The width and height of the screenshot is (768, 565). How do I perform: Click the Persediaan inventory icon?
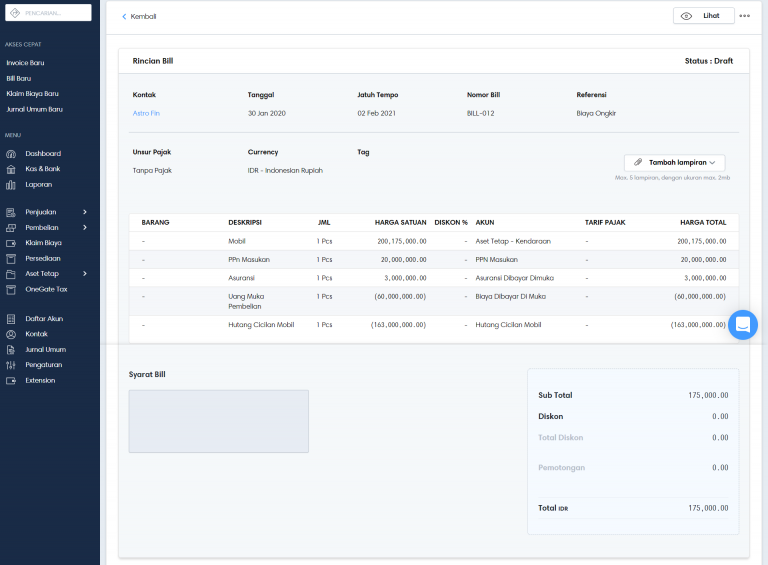[11, 259]
